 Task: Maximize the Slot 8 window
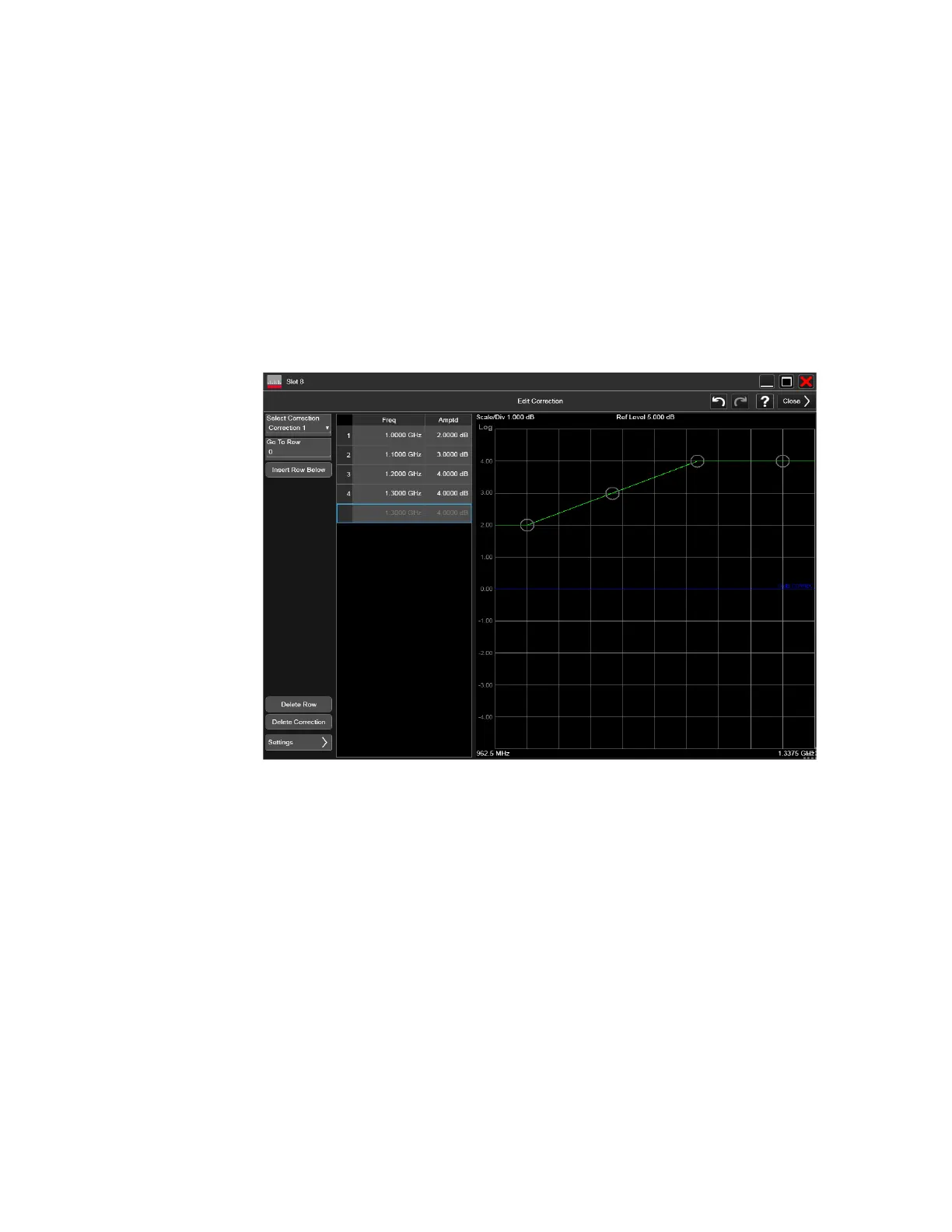tap(786, 382)
